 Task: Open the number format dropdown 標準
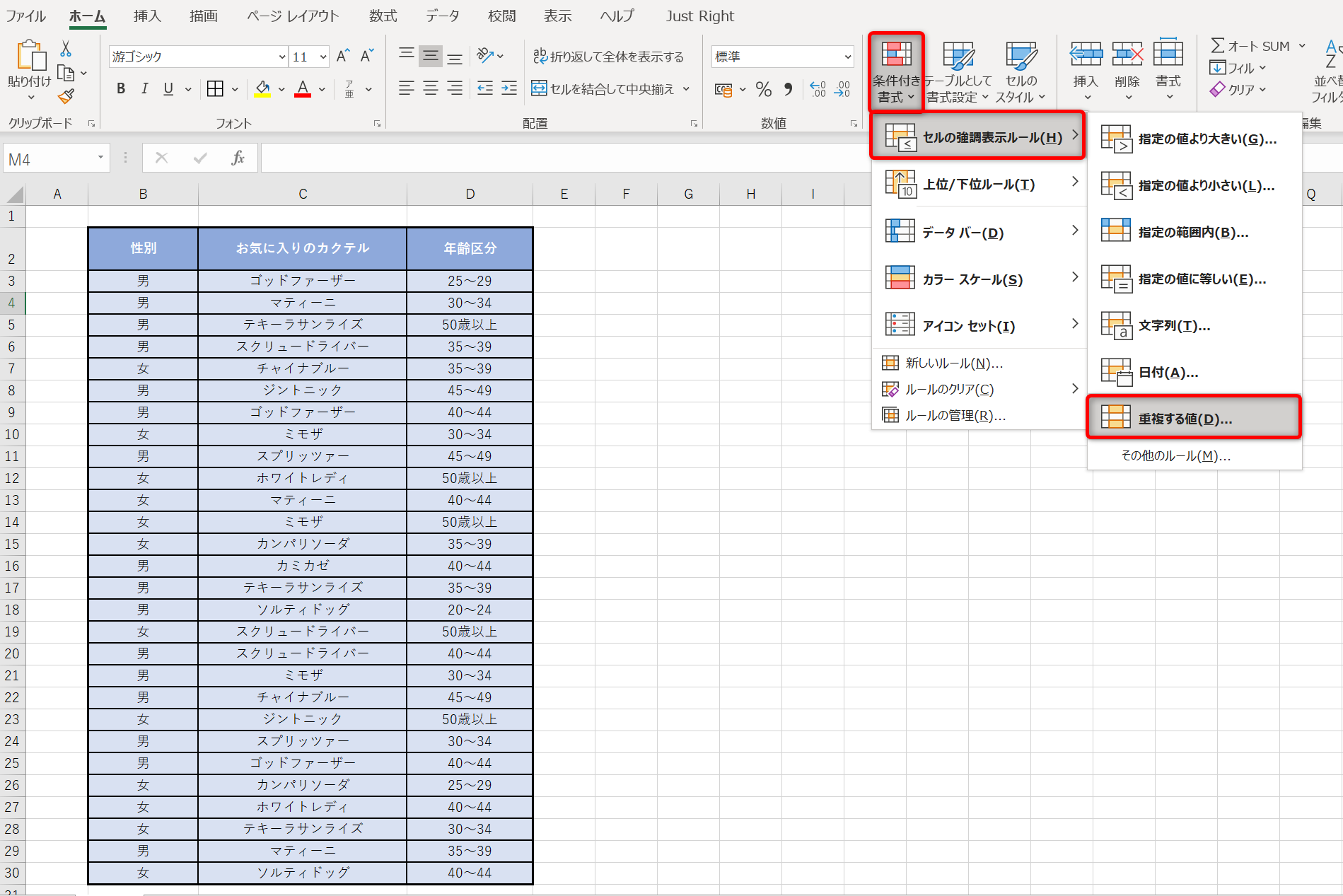coord(847,57)
